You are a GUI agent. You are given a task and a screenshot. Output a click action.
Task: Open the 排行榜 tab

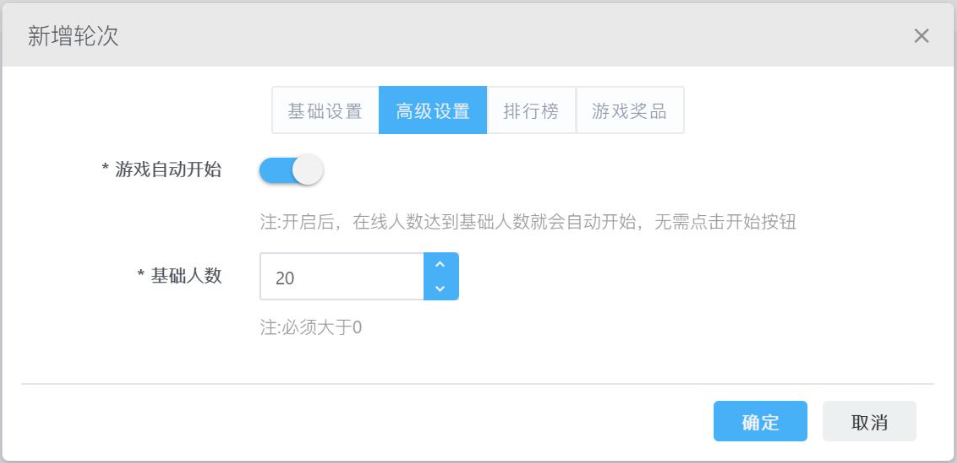[531, 110]
